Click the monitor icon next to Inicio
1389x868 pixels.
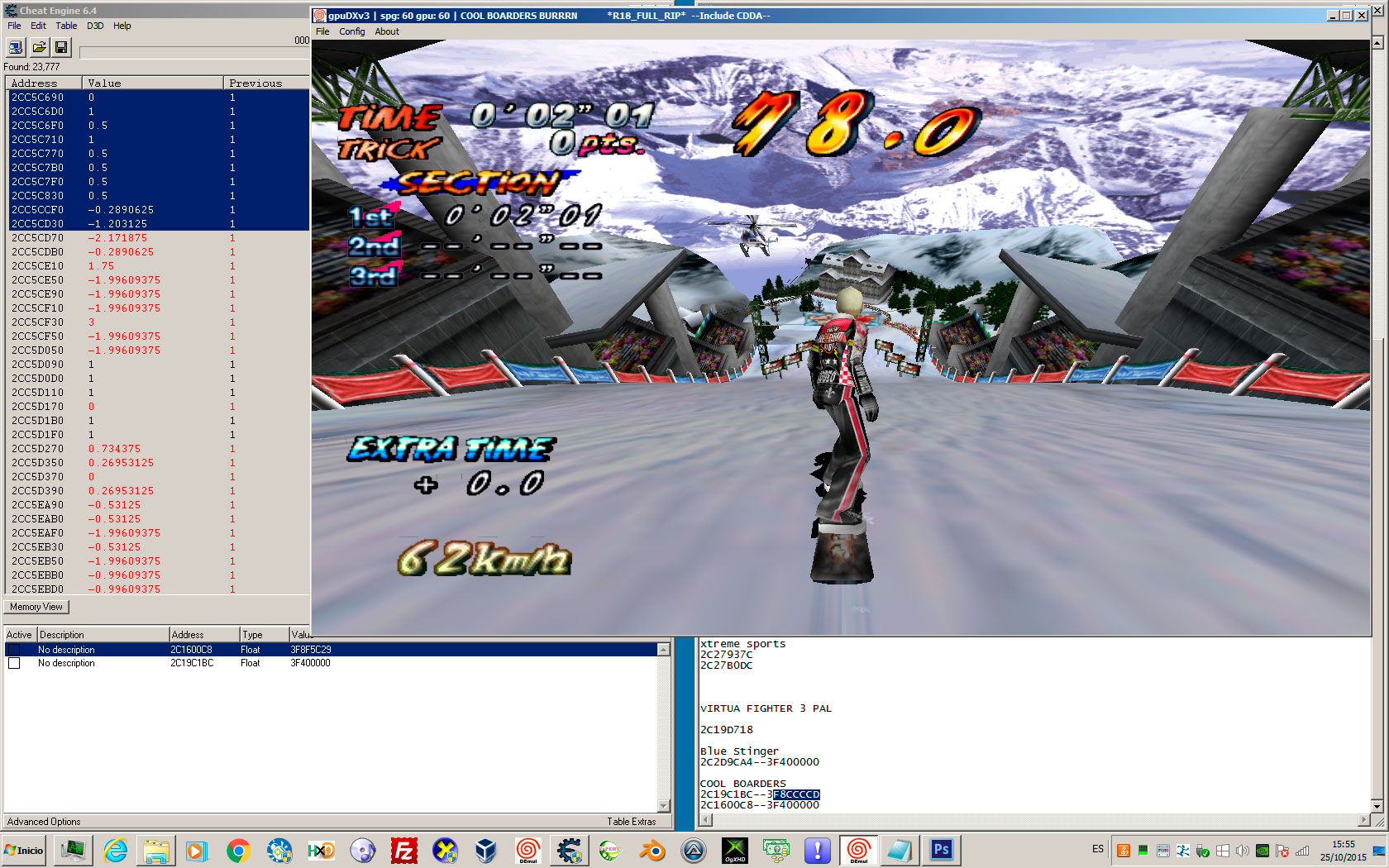[74, 850]
